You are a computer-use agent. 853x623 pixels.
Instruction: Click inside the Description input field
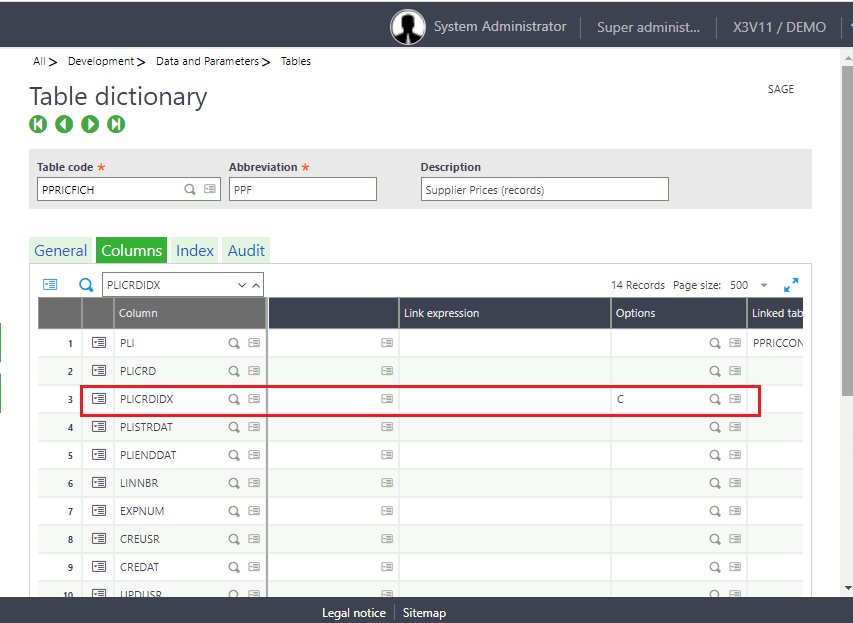pos(544,188)
